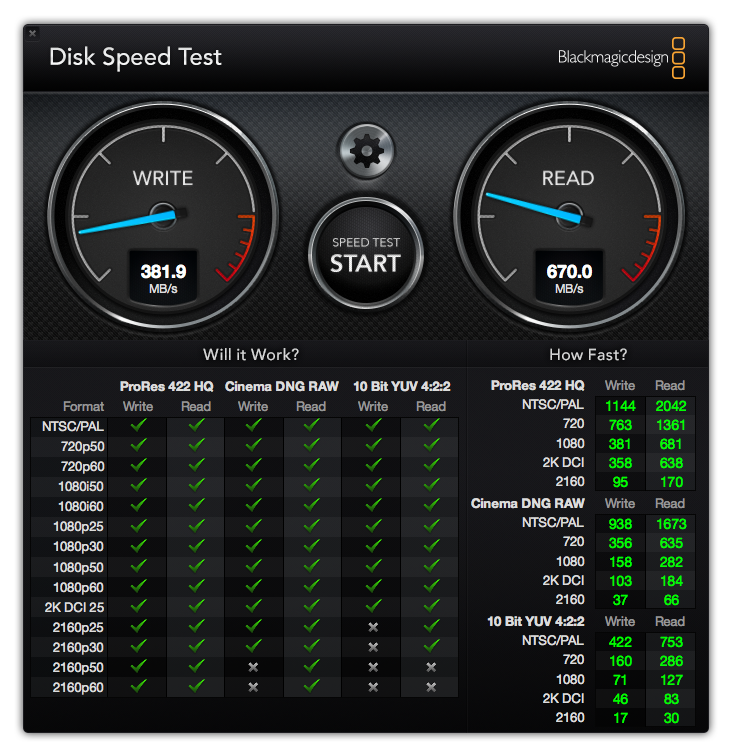Screen dimensions: 732x756
Task: Click the 2042 ProRes NTSC/PAL read value
Action: pos(669,406)
